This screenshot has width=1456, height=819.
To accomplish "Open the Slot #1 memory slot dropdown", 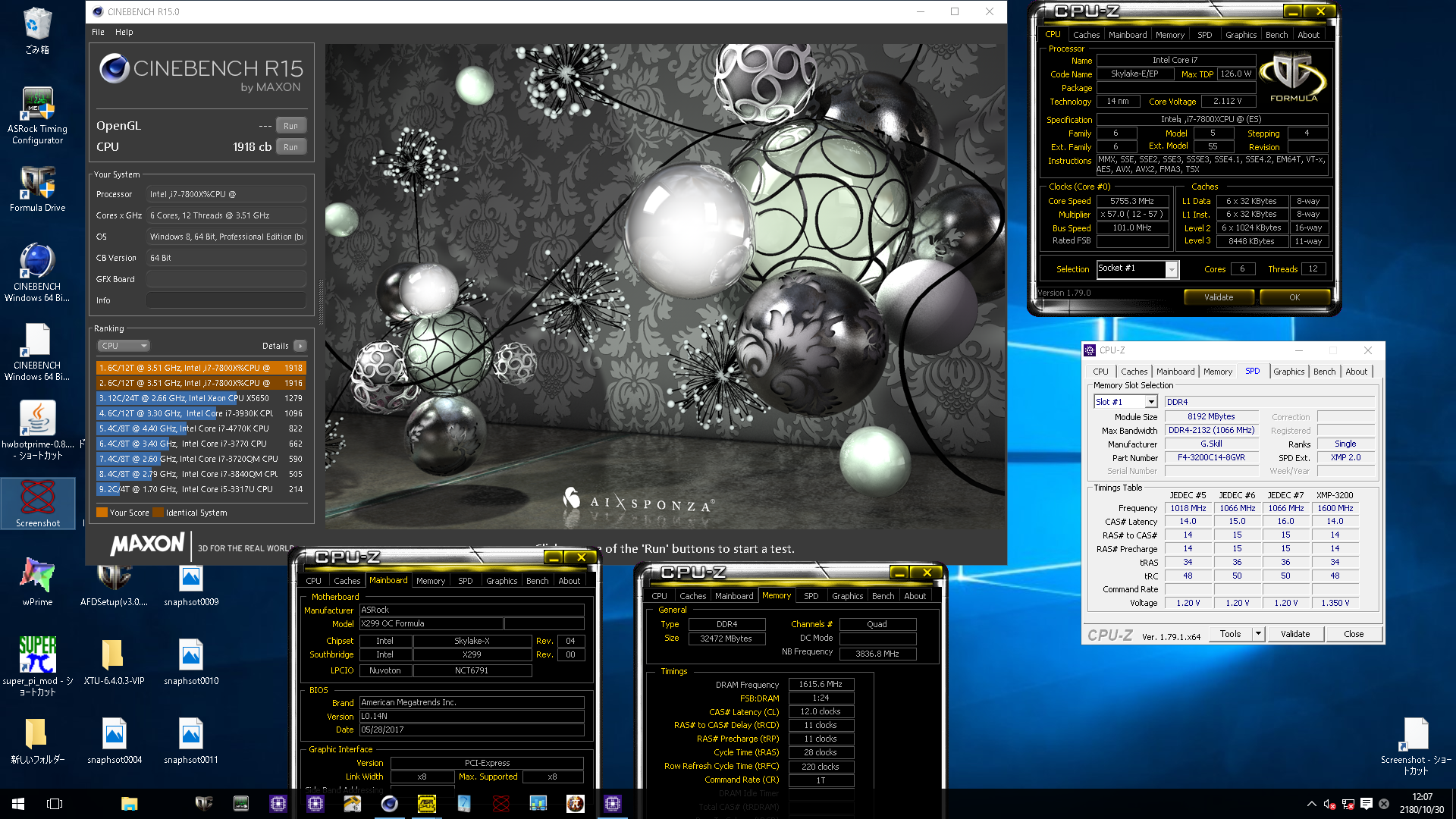I will [1150, 402].
